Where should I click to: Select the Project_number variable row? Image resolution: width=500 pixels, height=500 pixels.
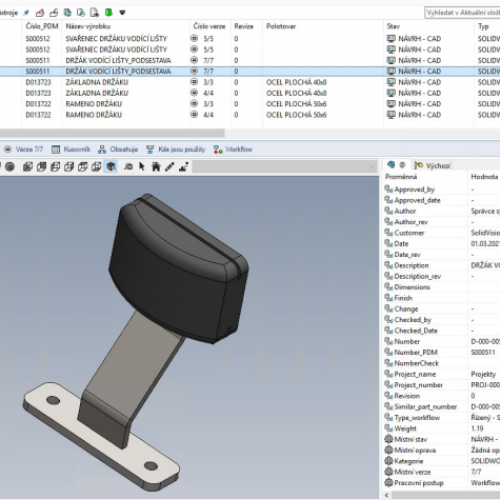[442, 385]
